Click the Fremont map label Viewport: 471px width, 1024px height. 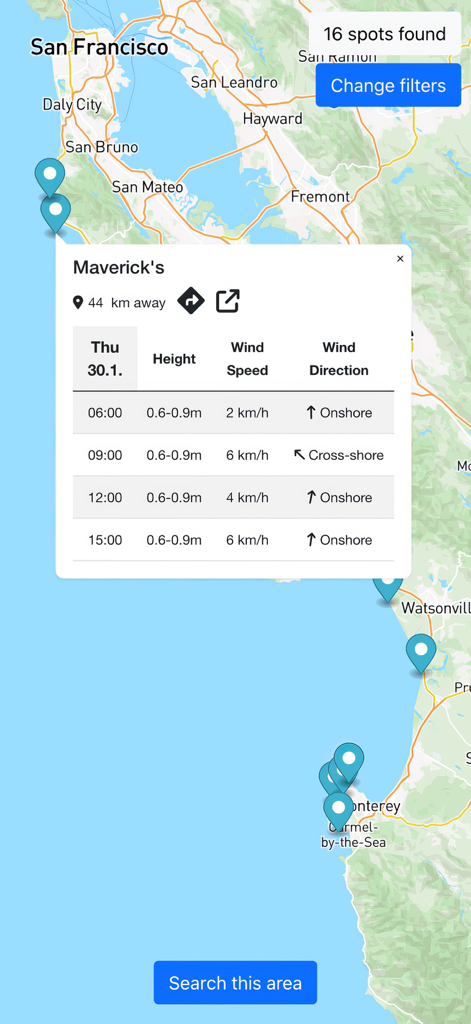320,196
